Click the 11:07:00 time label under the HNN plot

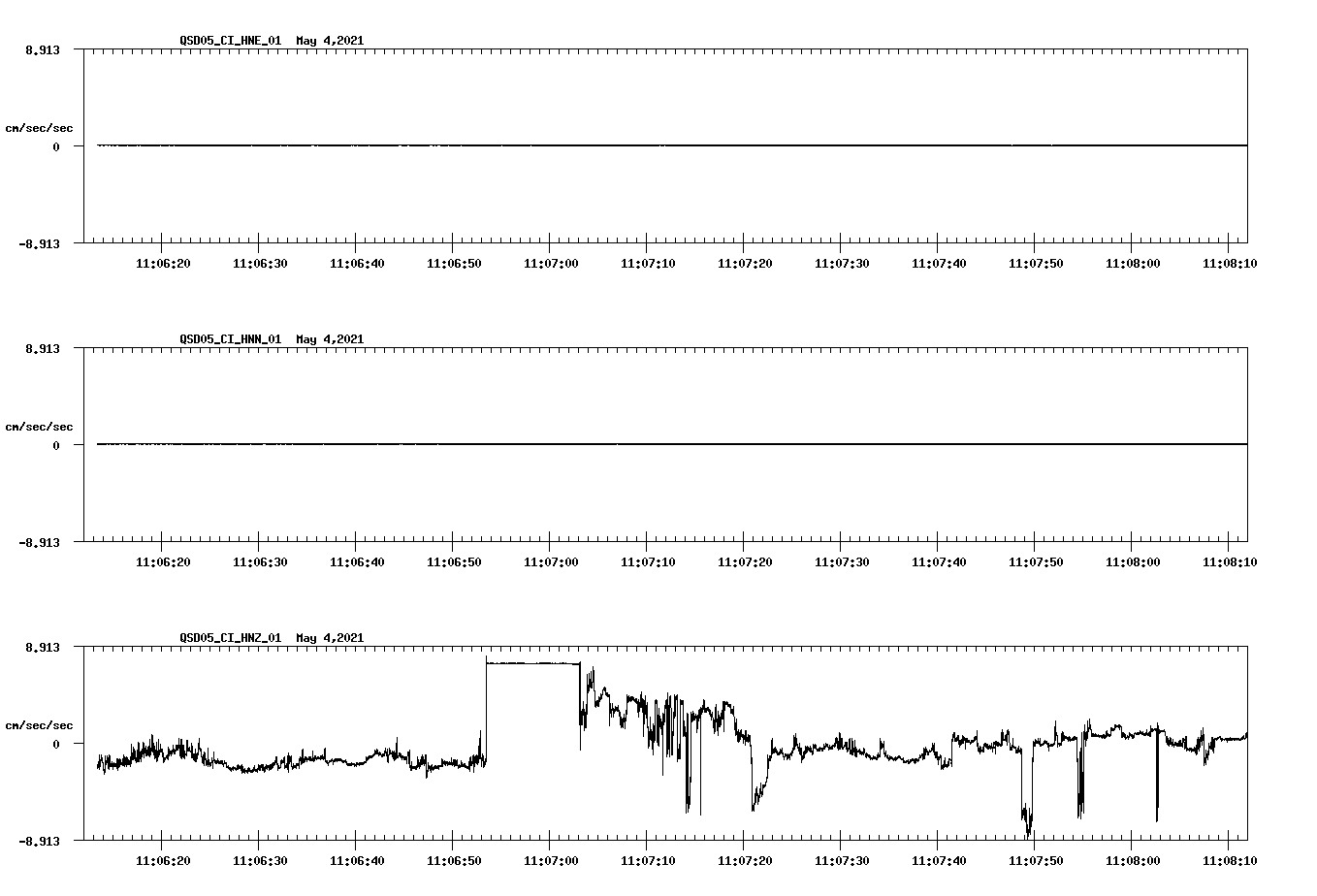(x=553, y=560)
